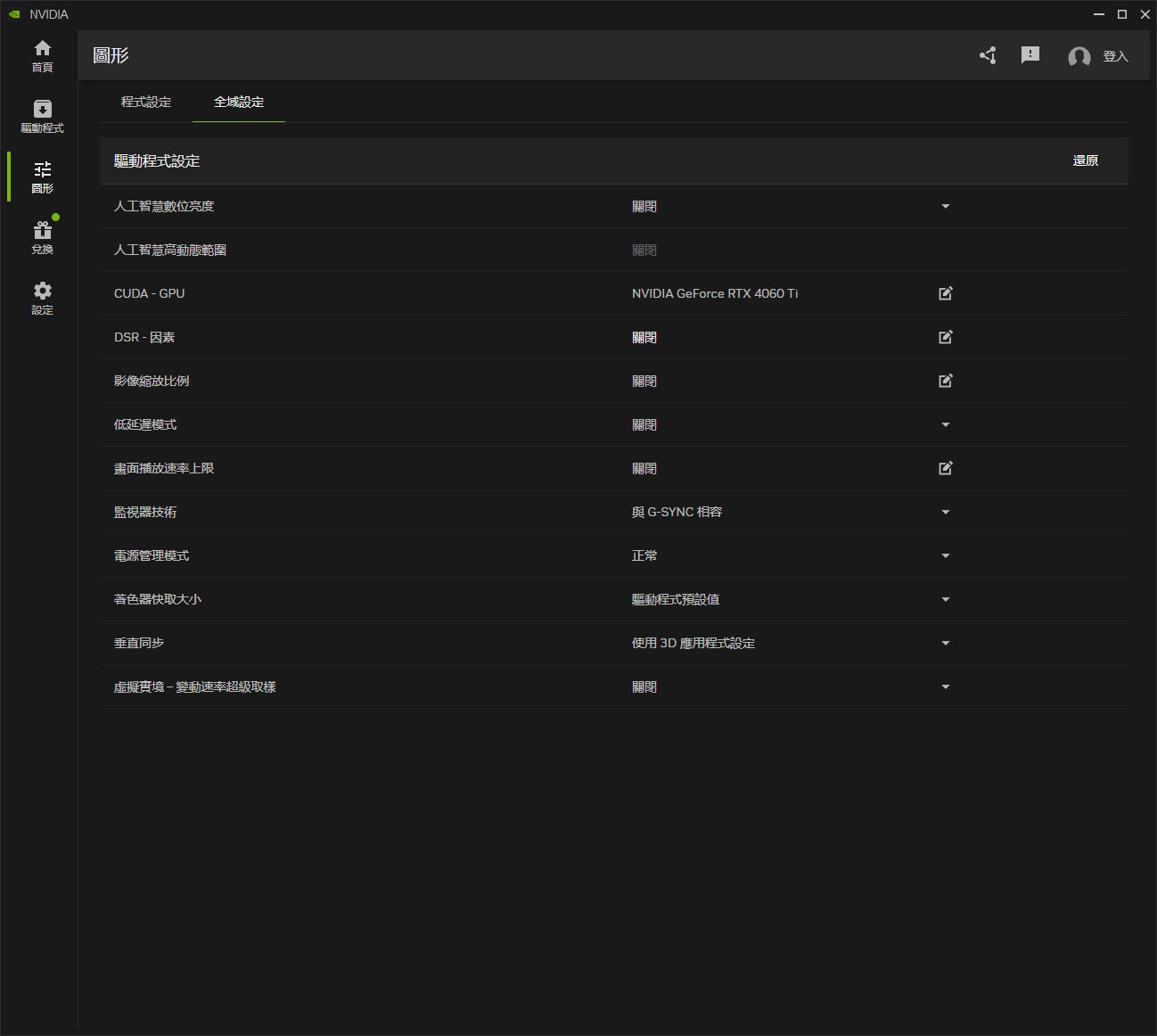Expand the 低延遲模式 dropdown

(946, 424)
